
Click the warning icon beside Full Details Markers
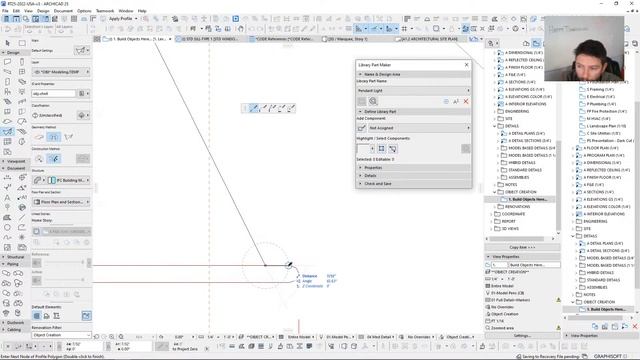tap(558, 300)
